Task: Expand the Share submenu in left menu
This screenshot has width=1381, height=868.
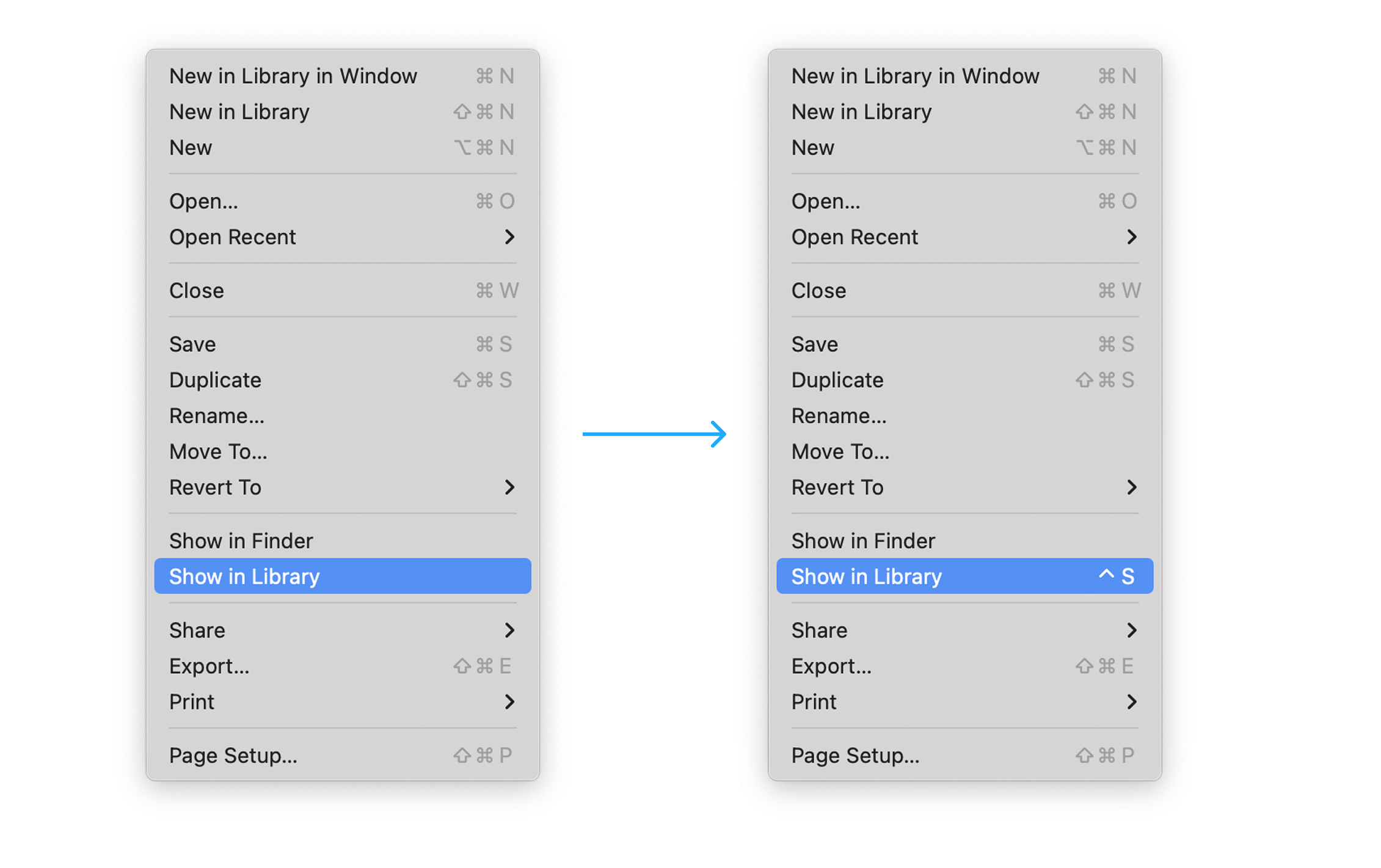Action: click(x=511, y=630)
